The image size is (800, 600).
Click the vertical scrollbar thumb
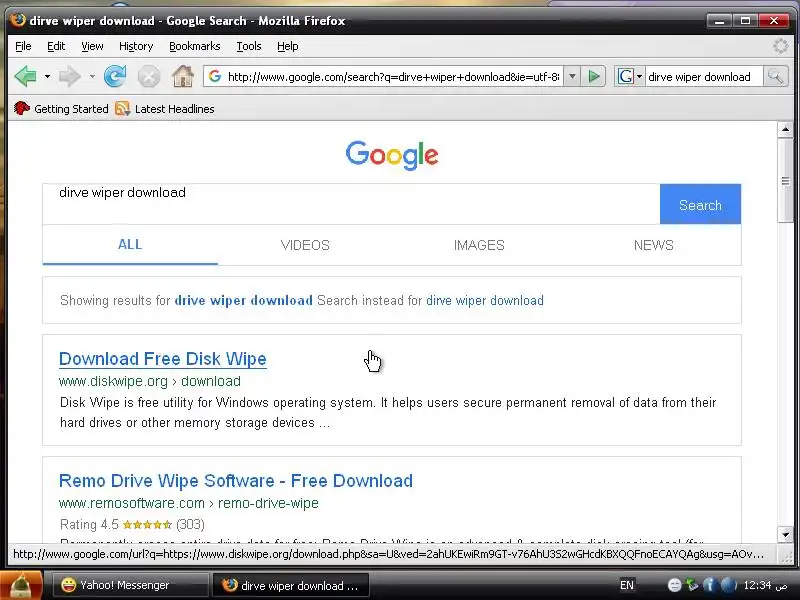point(786,180)
